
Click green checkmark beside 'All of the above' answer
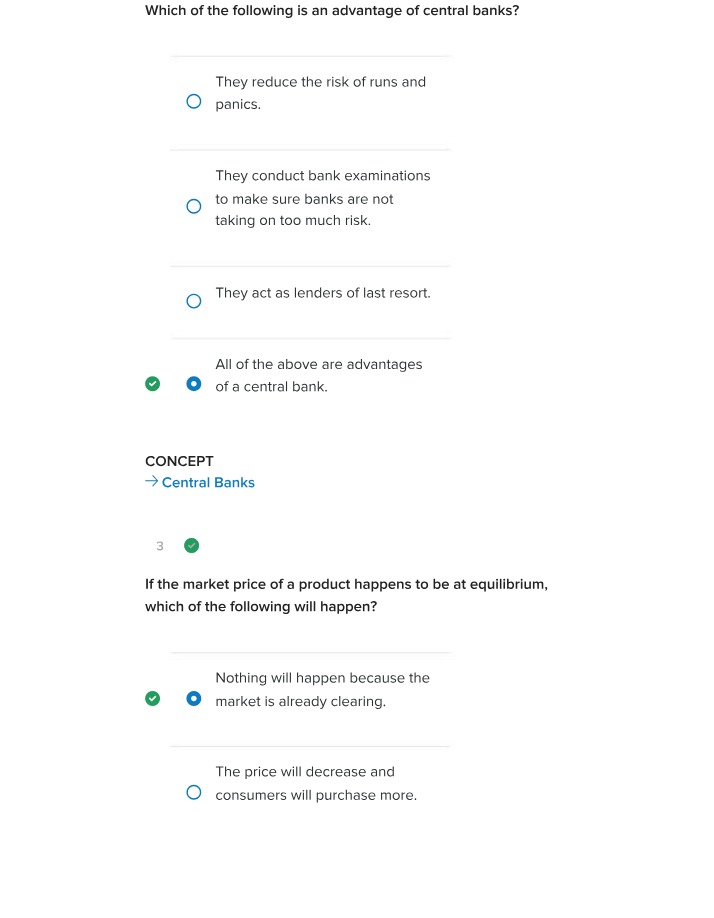152,383
